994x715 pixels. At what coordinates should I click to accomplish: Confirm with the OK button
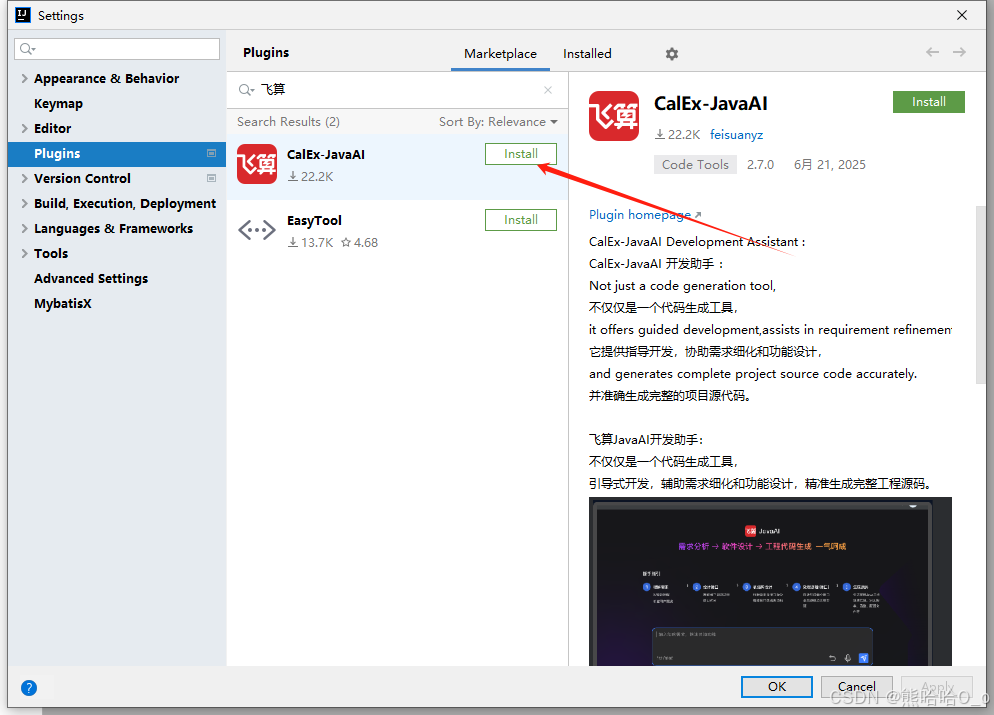click(x=777, y=687)
